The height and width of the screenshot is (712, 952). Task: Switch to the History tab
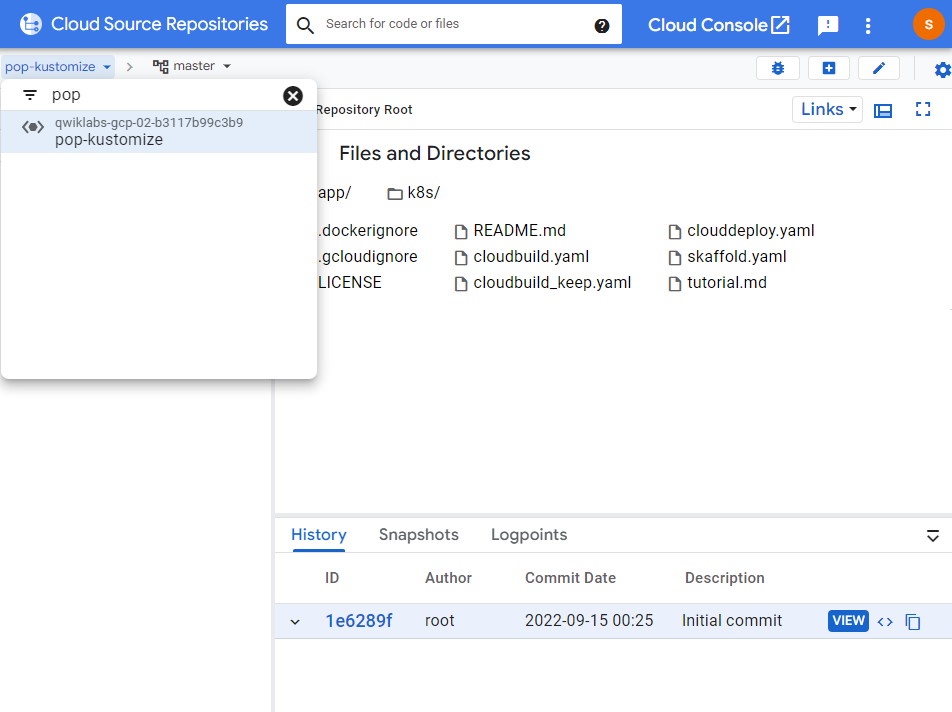[x=319, y=535]
